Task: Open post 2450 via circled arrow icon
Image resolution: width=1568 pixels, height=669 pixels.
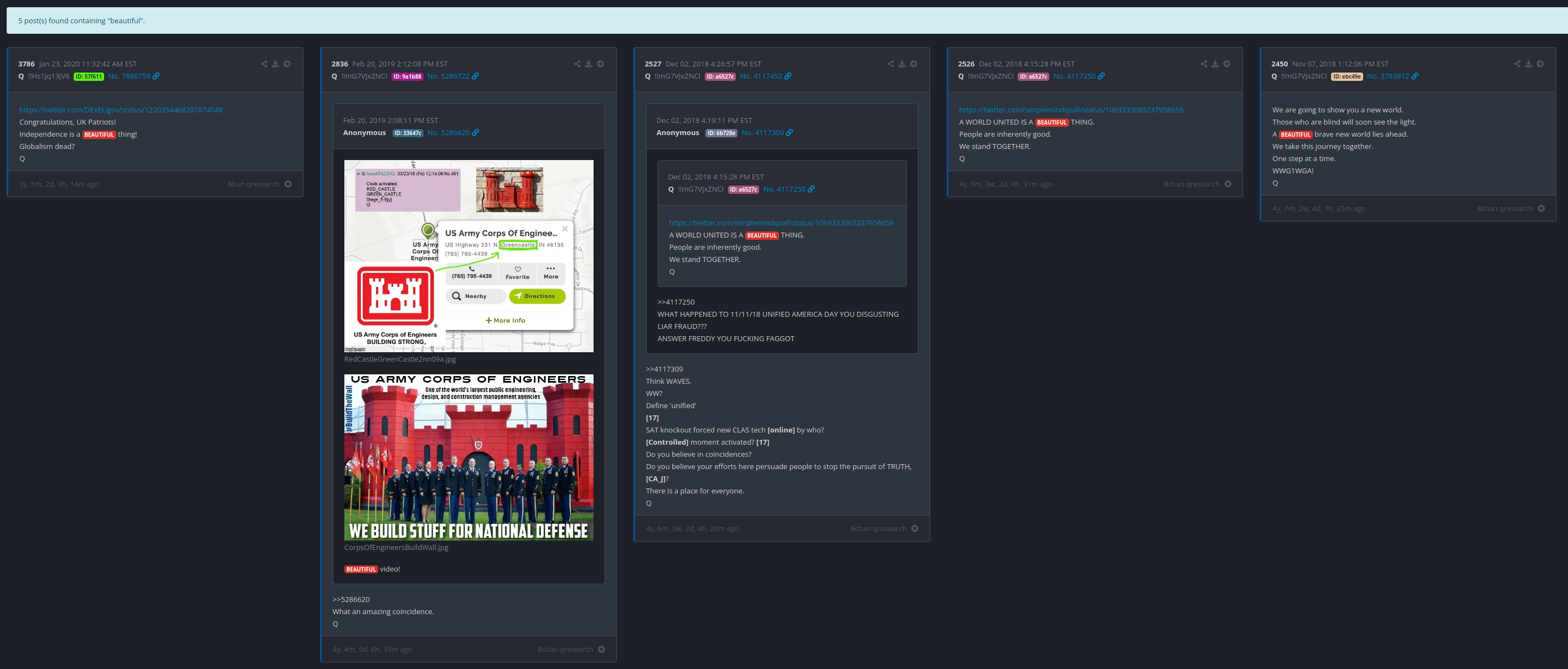Action: coord(1540,64)
